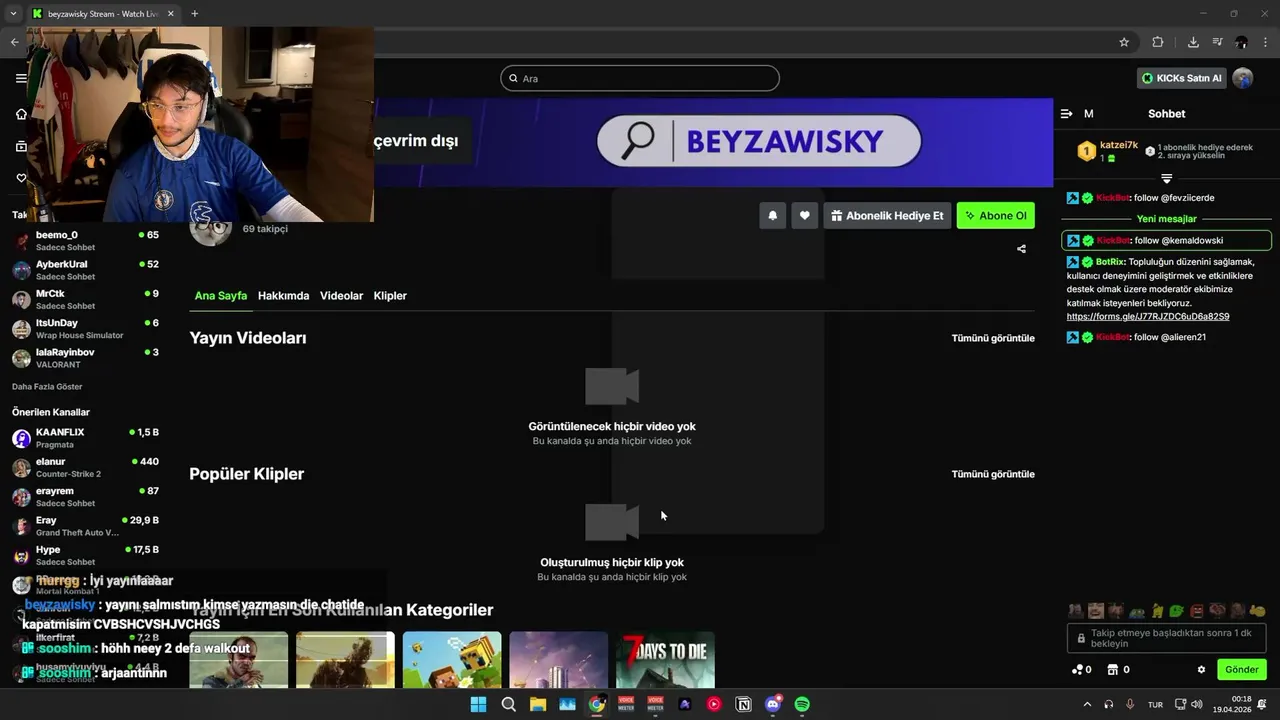Open erayrem recommended channel
This screenshot has width=1280, height=720.
coord(85,497)
